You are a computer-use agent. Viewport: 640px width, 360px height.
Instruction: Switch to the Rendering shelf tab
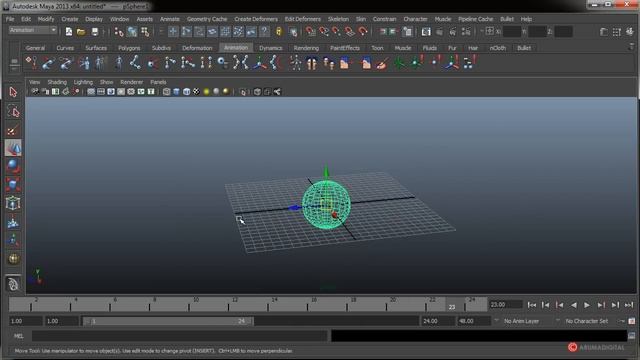coord(306,48)
